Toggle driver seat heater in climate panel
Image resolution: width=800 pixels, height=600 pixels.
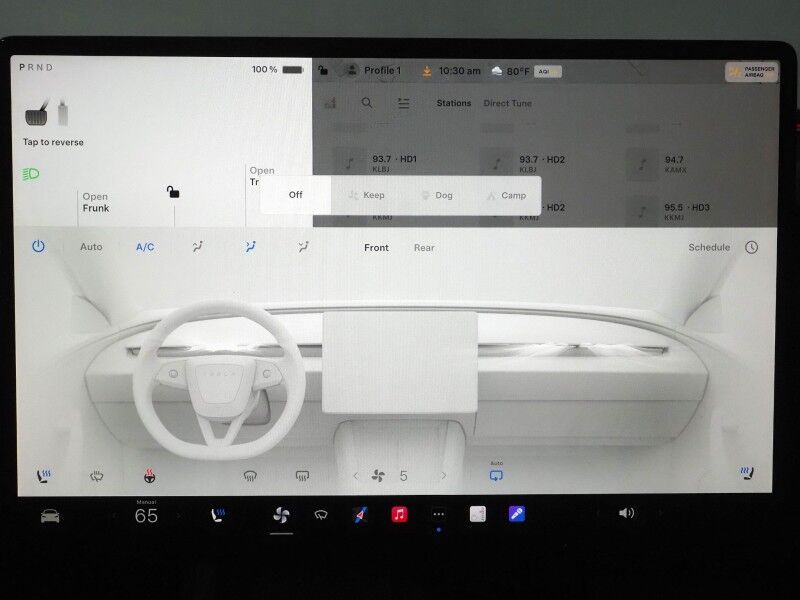click(43, 476)
